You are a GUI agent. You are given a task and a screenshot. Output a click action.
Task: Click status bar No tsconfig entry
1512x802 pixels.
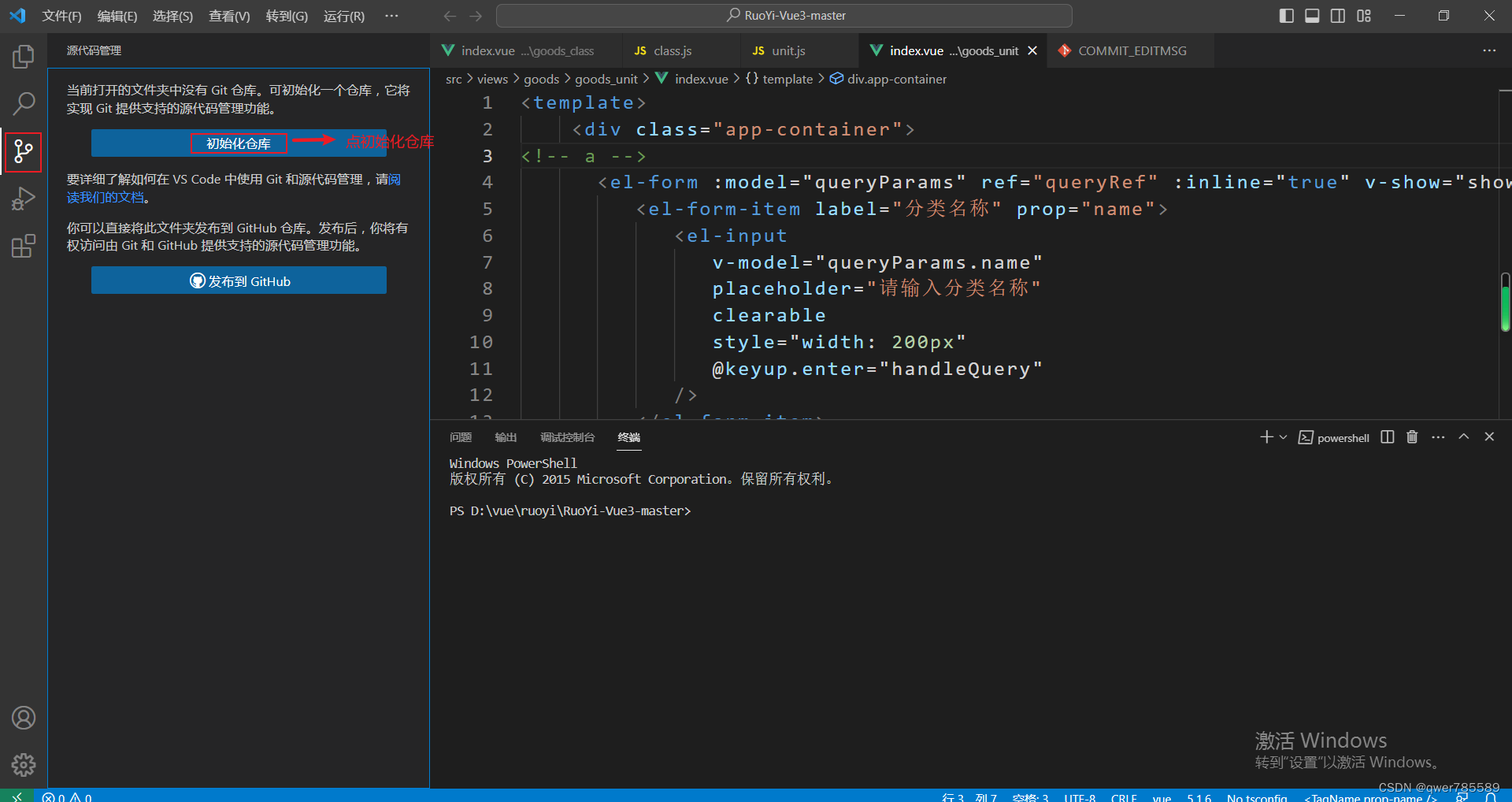click(1257, 797)
